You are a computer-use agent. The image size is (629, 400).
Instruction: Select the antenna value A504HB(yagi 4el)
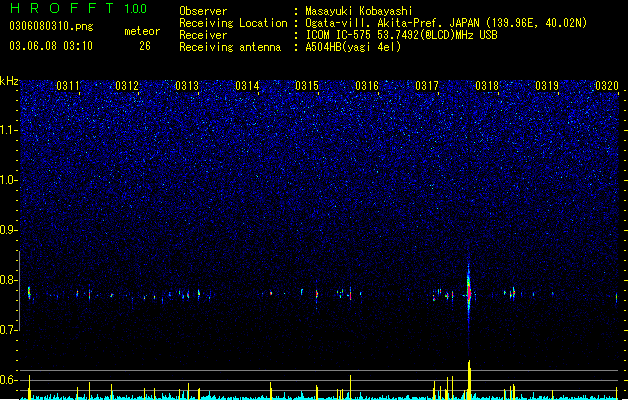click(x=353, y=47)
